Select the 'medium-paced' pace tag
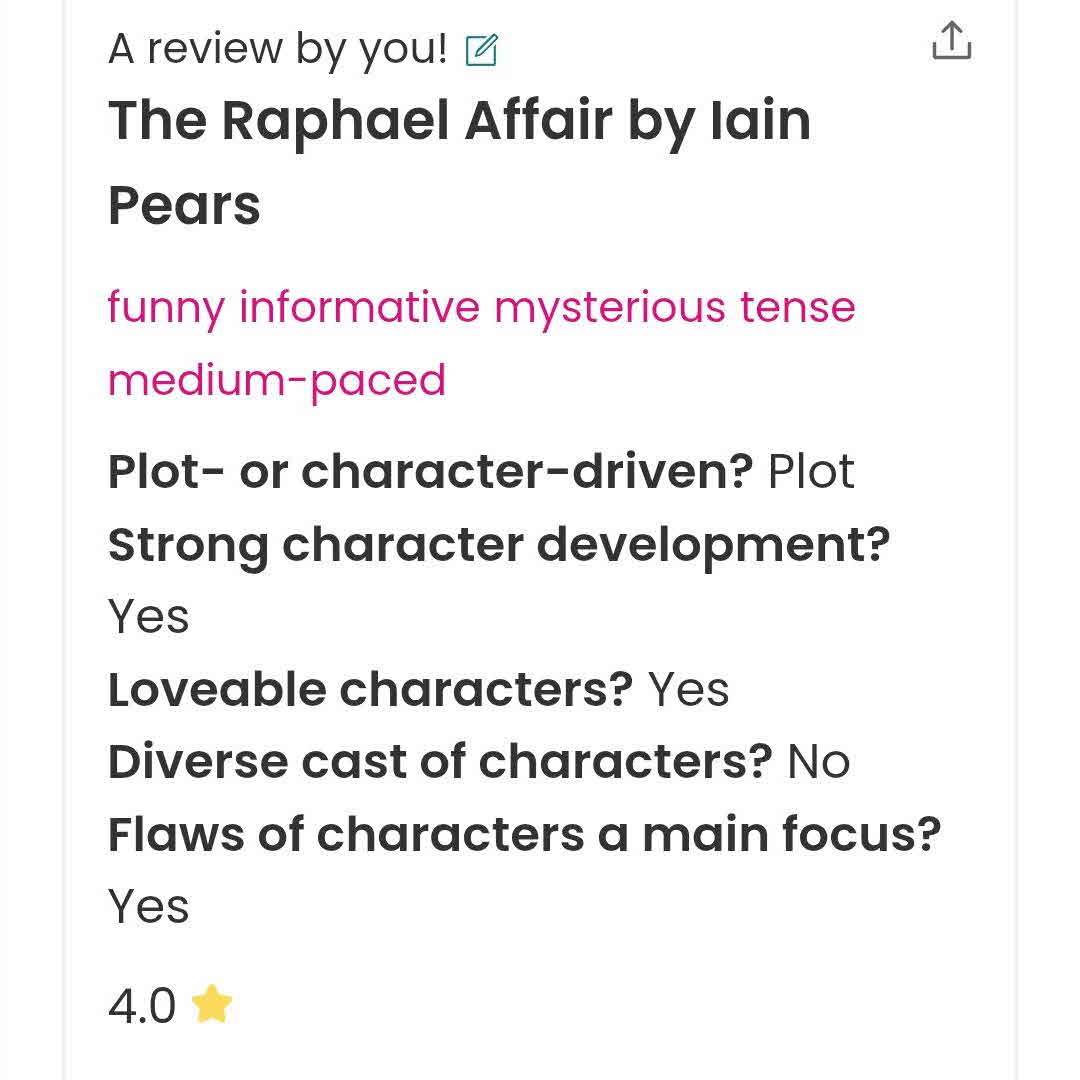This screenshot has height=1080, width=1080. click(277, 380)
